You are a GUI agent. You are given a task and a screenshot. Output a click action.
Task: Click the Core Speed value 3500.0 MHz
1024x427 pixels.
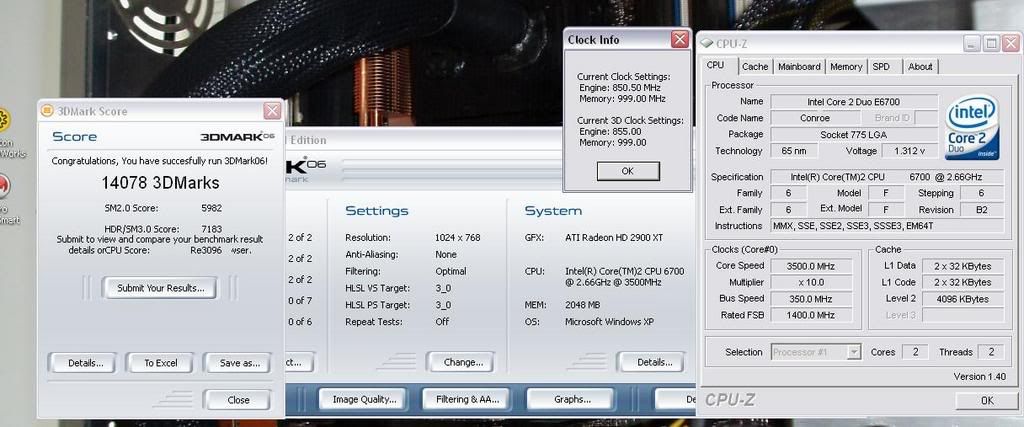811,266
